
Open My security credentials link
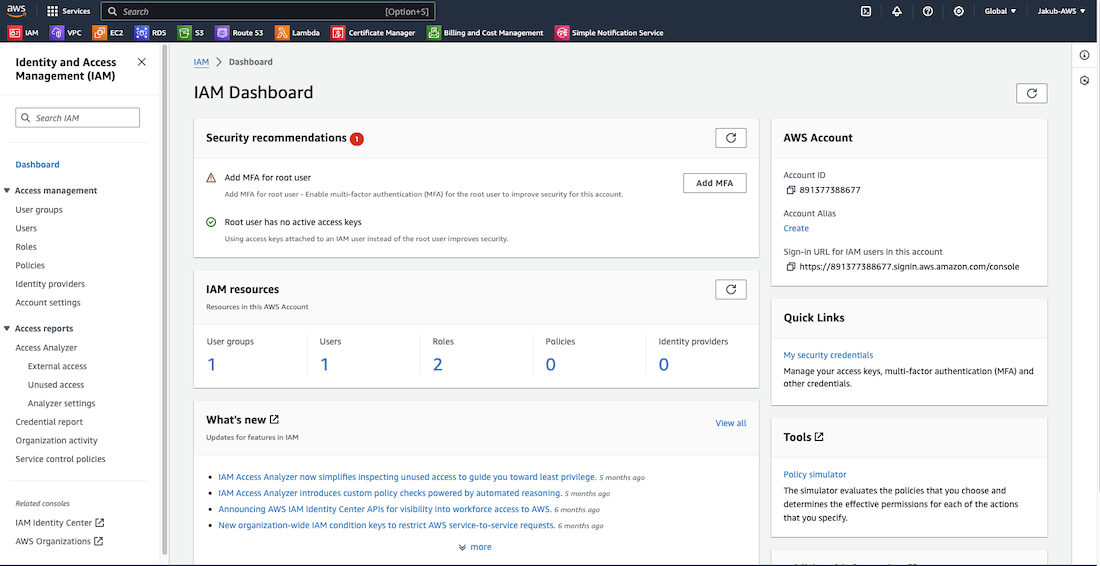click(828, 355)
